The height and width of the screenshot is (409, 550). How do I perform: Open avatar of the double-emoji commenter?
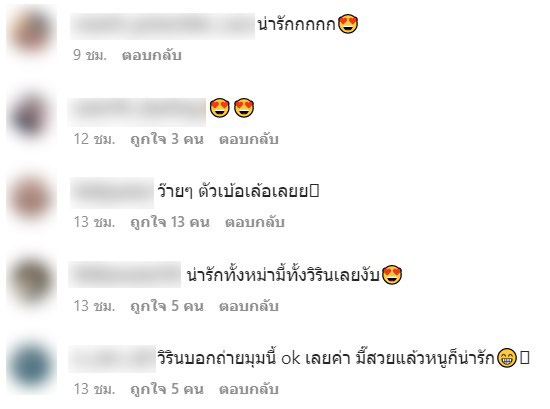31,115
